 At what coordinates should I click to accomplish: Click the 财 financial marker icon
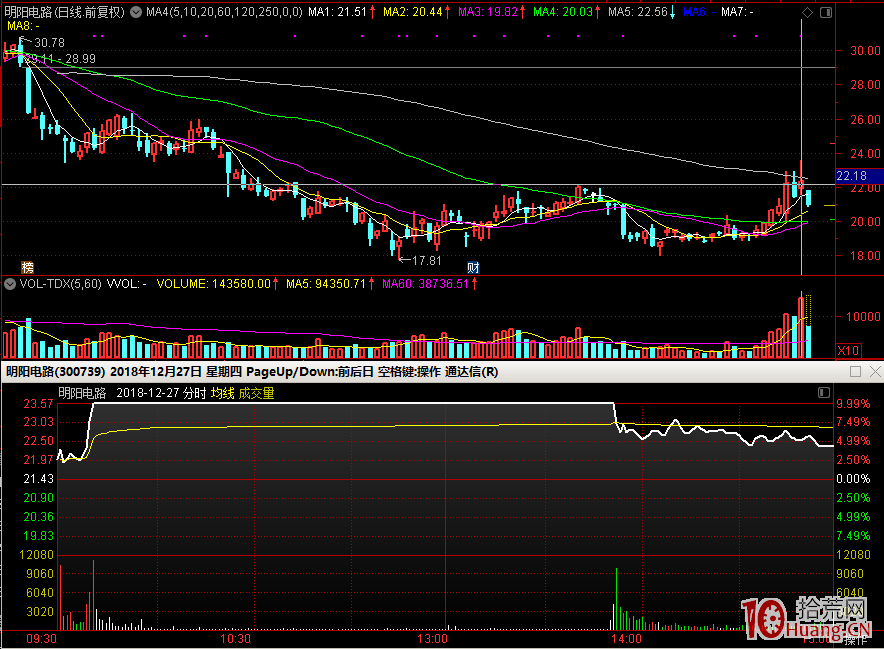(x=475, y=267)
